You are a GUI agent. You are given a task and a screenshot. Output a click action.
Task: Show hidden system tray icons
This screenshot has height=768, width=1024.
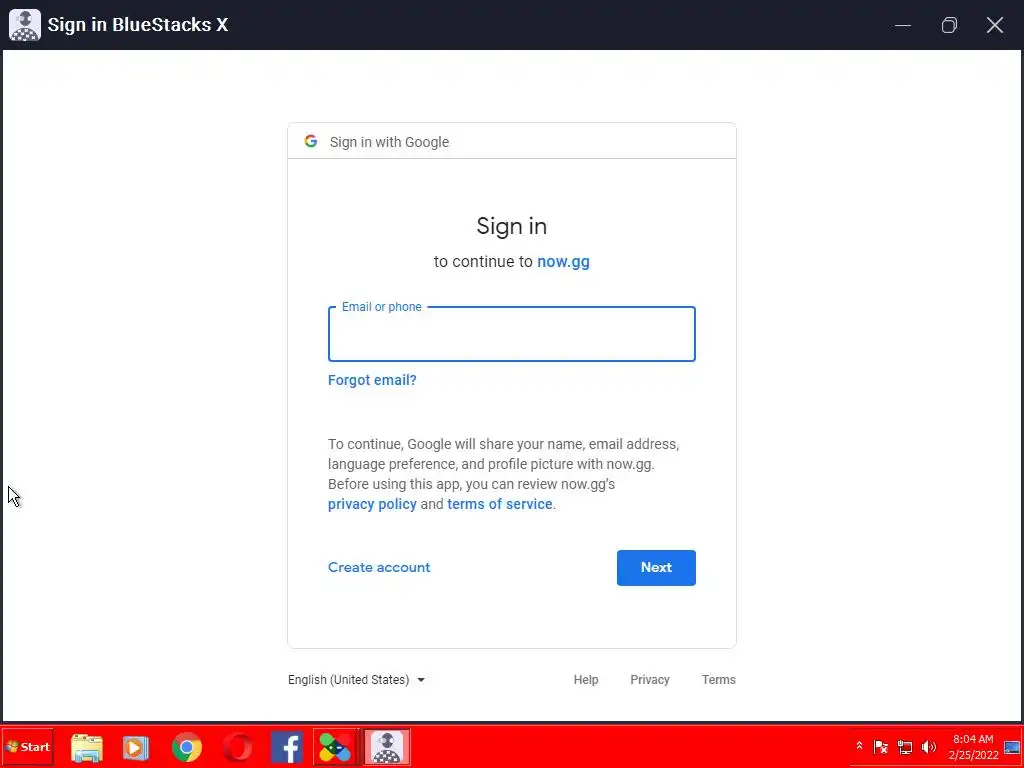tap(859, 746)
